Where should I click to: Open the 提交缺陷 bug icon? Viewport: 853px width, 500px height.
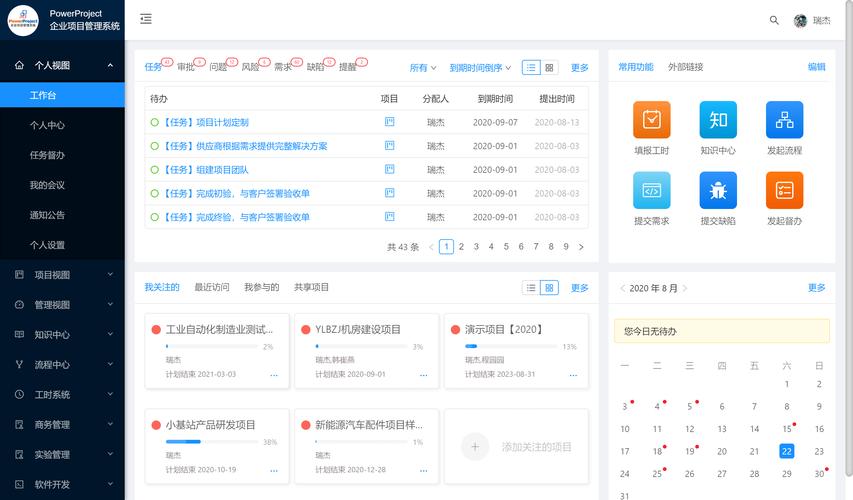point(718,190)
